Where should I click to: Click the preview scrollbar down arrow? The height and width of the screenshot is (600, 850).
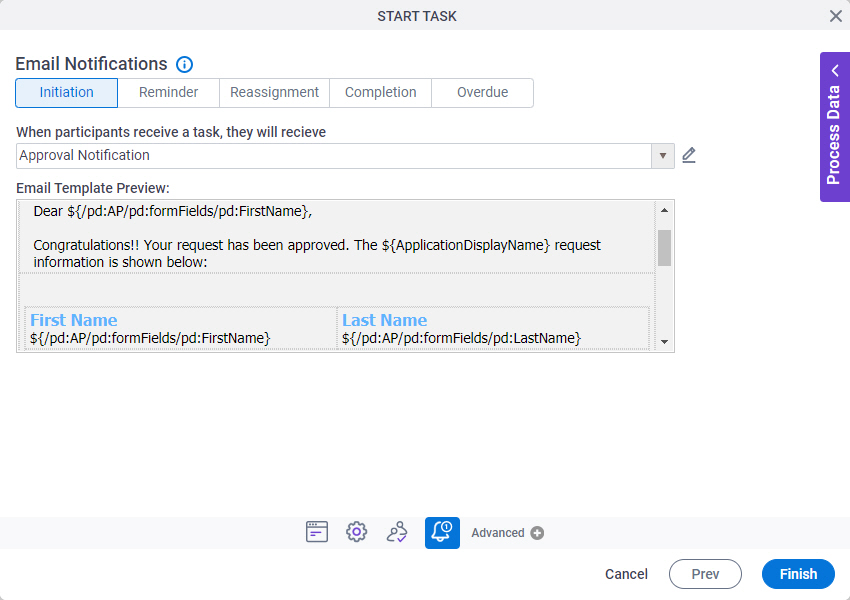coord(665,342)
